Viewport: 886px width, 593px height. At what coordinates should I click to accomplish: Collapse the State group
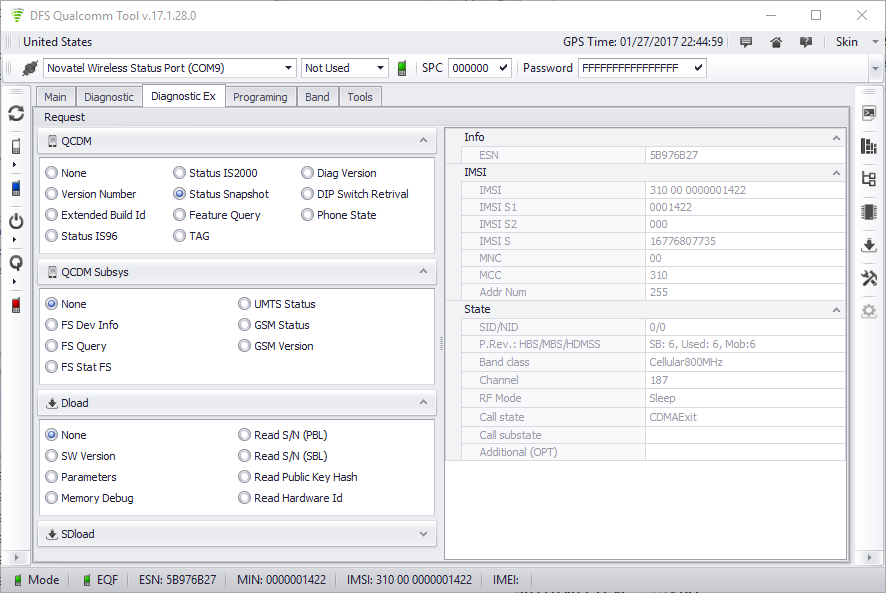coord(836,310)
